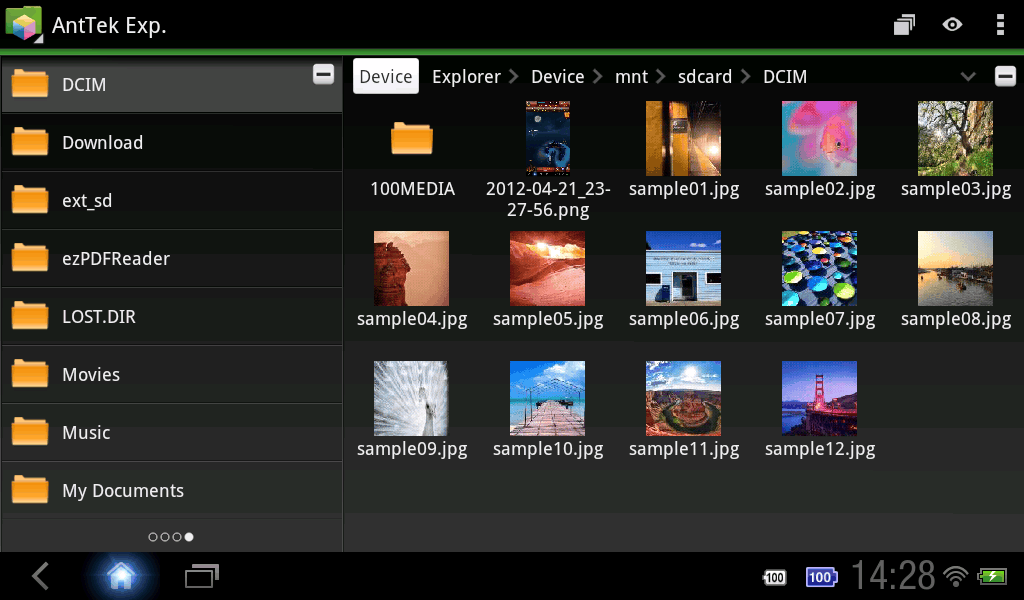Open LOST.DIR folder

click(172, 317)
